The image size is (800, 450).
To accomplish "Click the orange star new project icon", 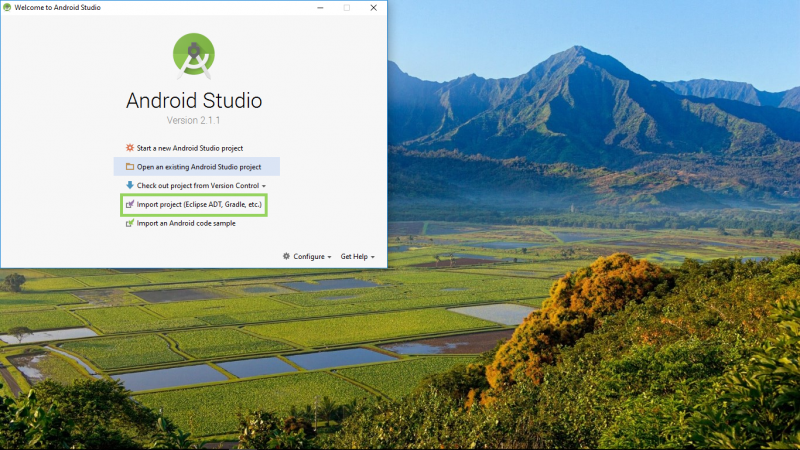I will (x=129, y=148).
